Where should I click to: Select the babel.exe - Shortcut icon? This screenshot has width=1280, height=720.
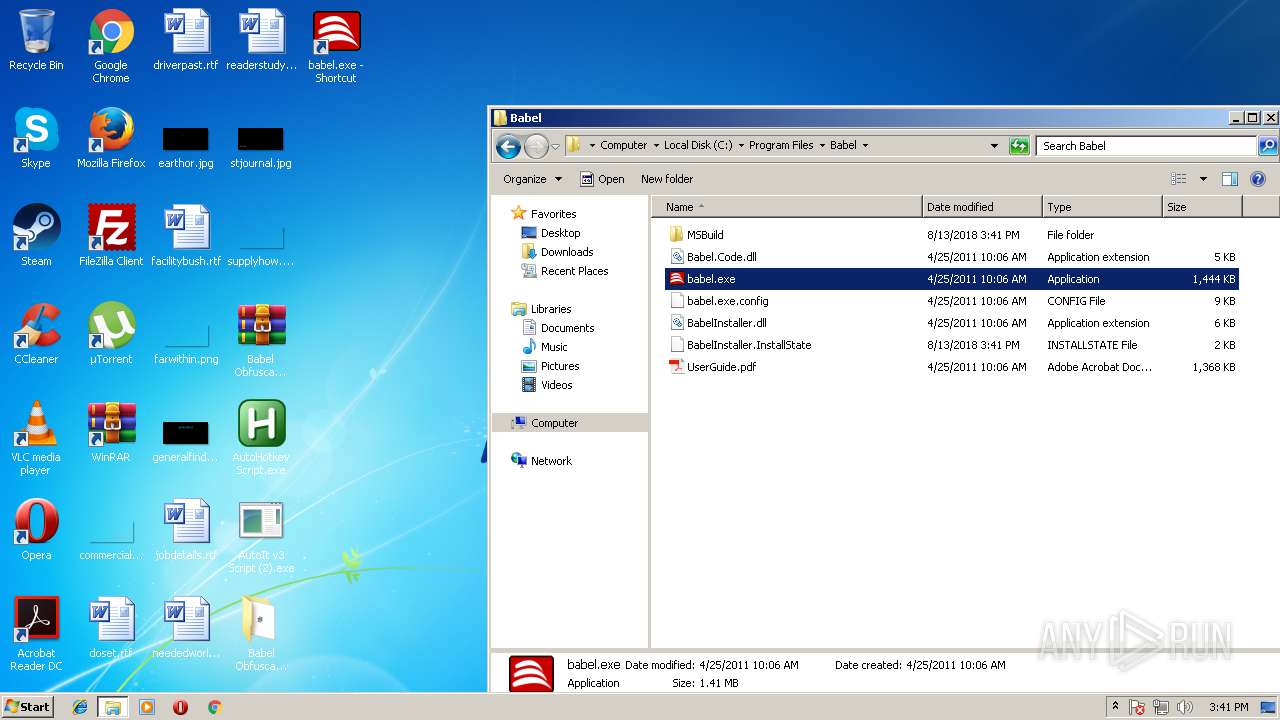336,46
